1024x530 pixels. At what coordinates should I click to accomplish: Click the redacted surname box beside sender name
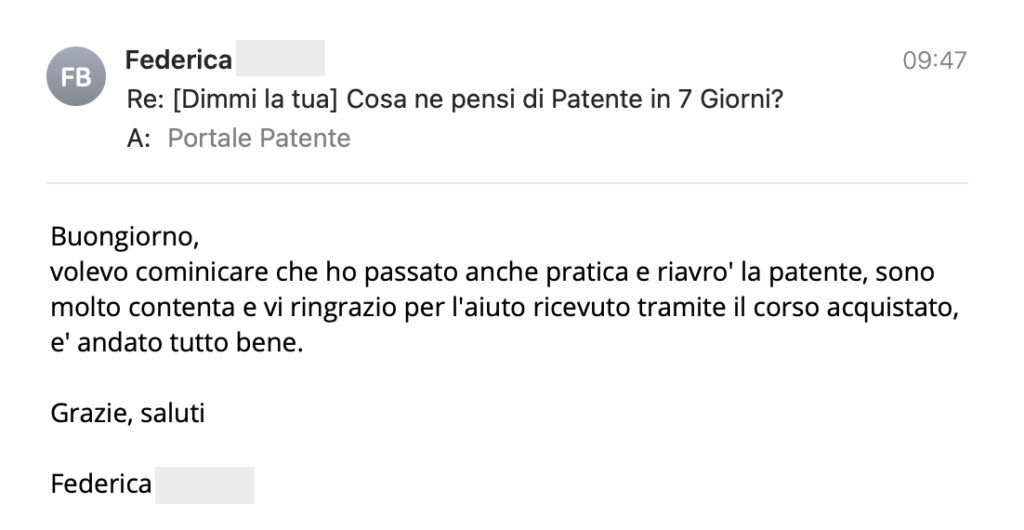click(x=280, y=59)
